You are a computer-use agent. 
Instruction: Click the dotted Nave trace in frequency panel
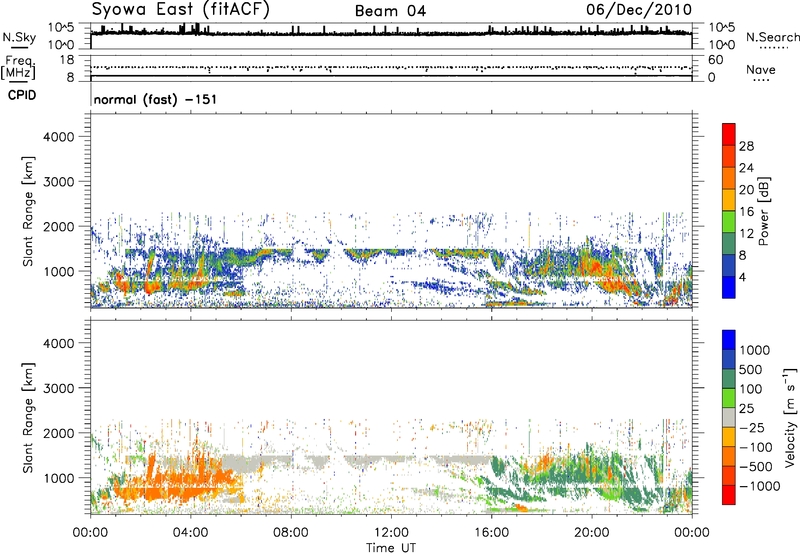coord(391,67)
